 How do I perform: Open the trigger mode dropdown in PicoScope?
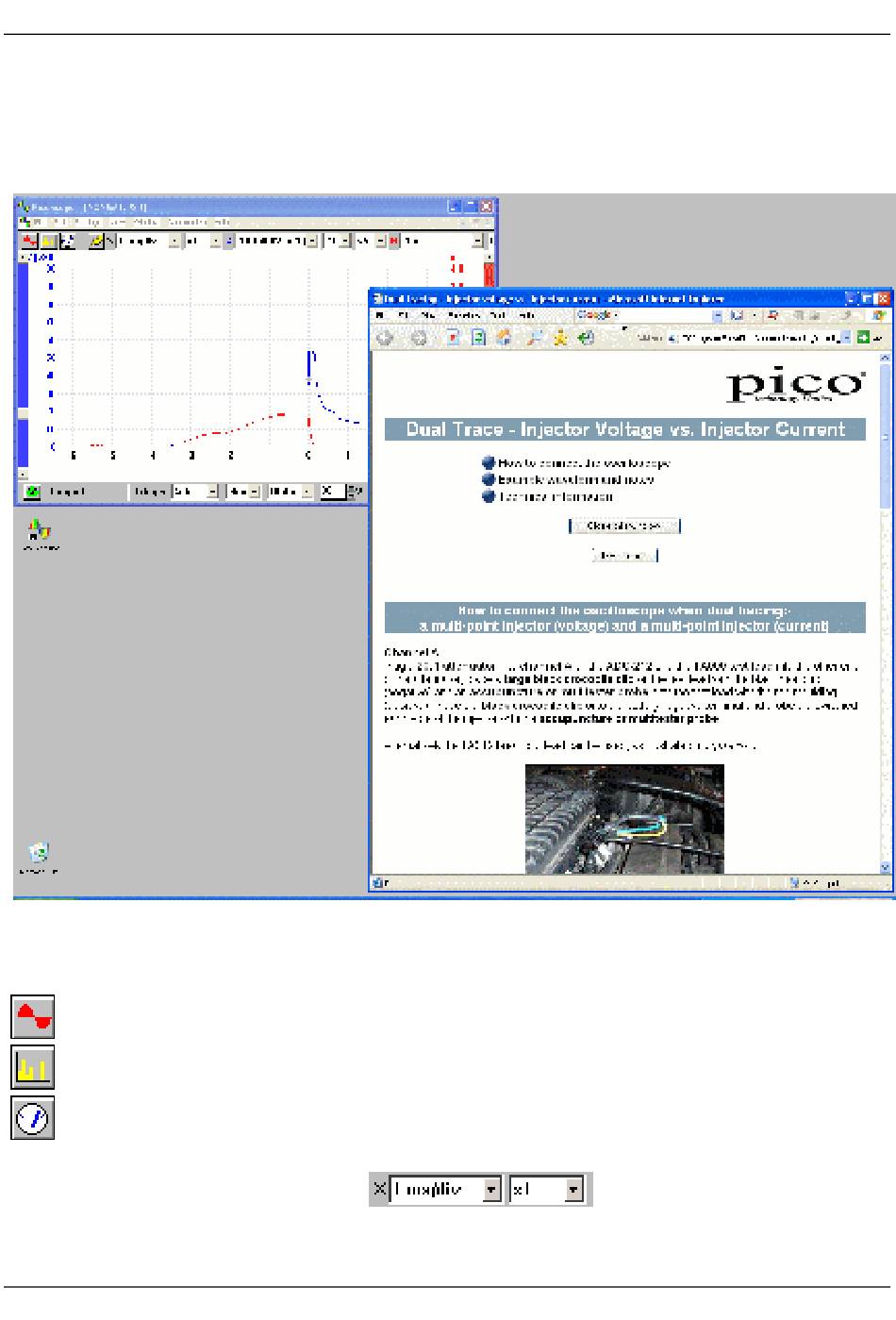tap(212, 492)
